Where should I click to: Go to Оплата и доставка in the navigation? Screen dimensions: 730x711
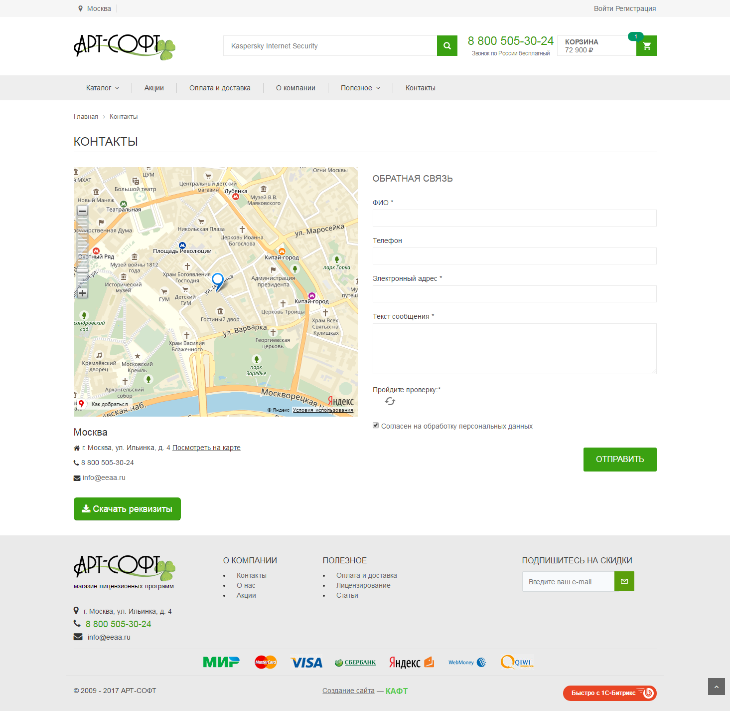point(220,88)
